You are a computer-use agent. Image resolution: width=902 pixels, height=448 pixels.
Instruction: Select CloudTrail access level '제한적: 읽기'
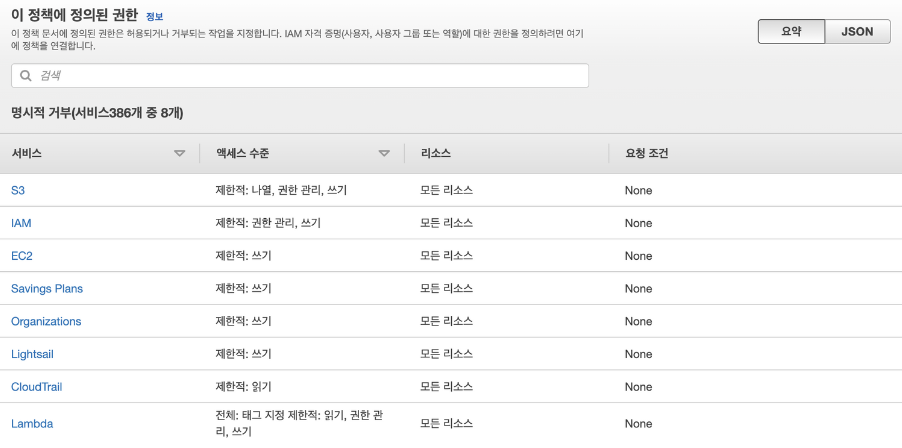tap(243, 387)
